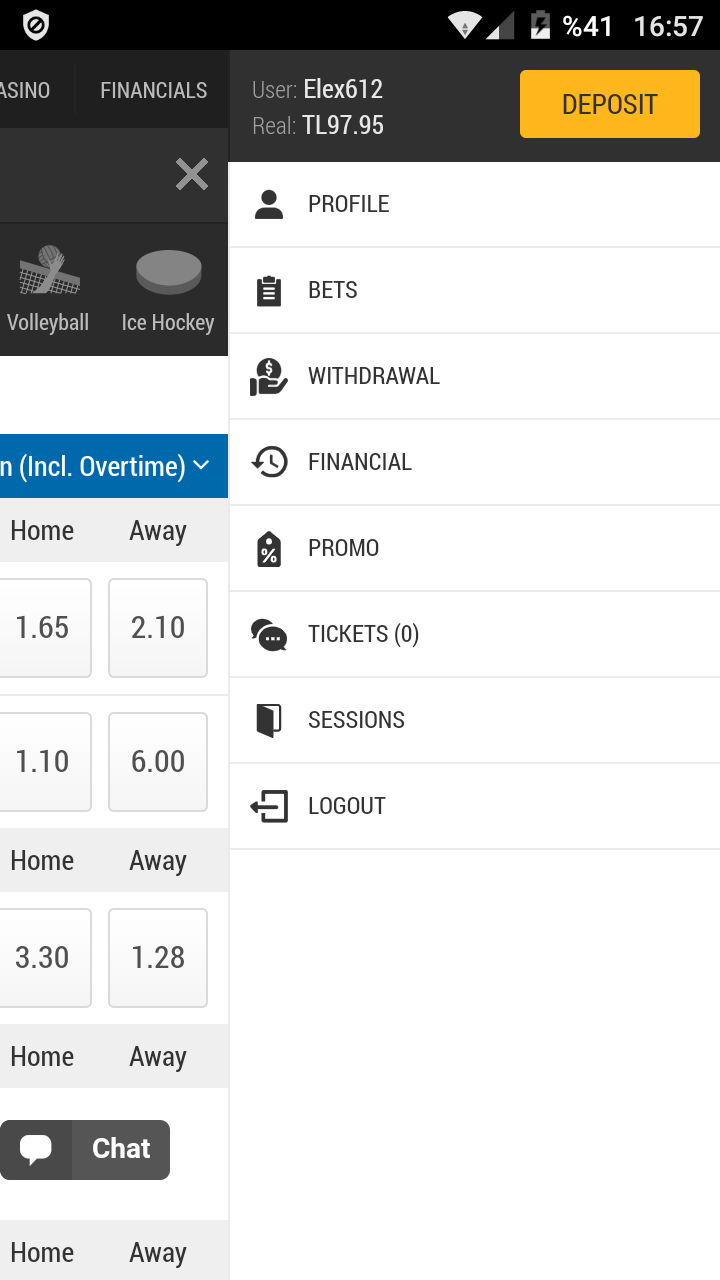This screenshot has width=720, height=1280.
Task: Tap the Financial history clock icon
Action: 269,462
